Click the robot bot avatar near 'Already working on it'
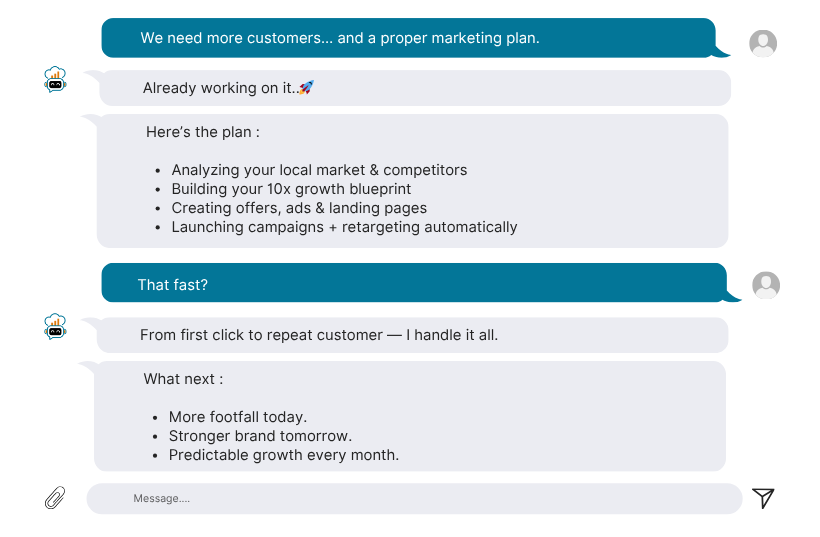 tap(55, 79)
